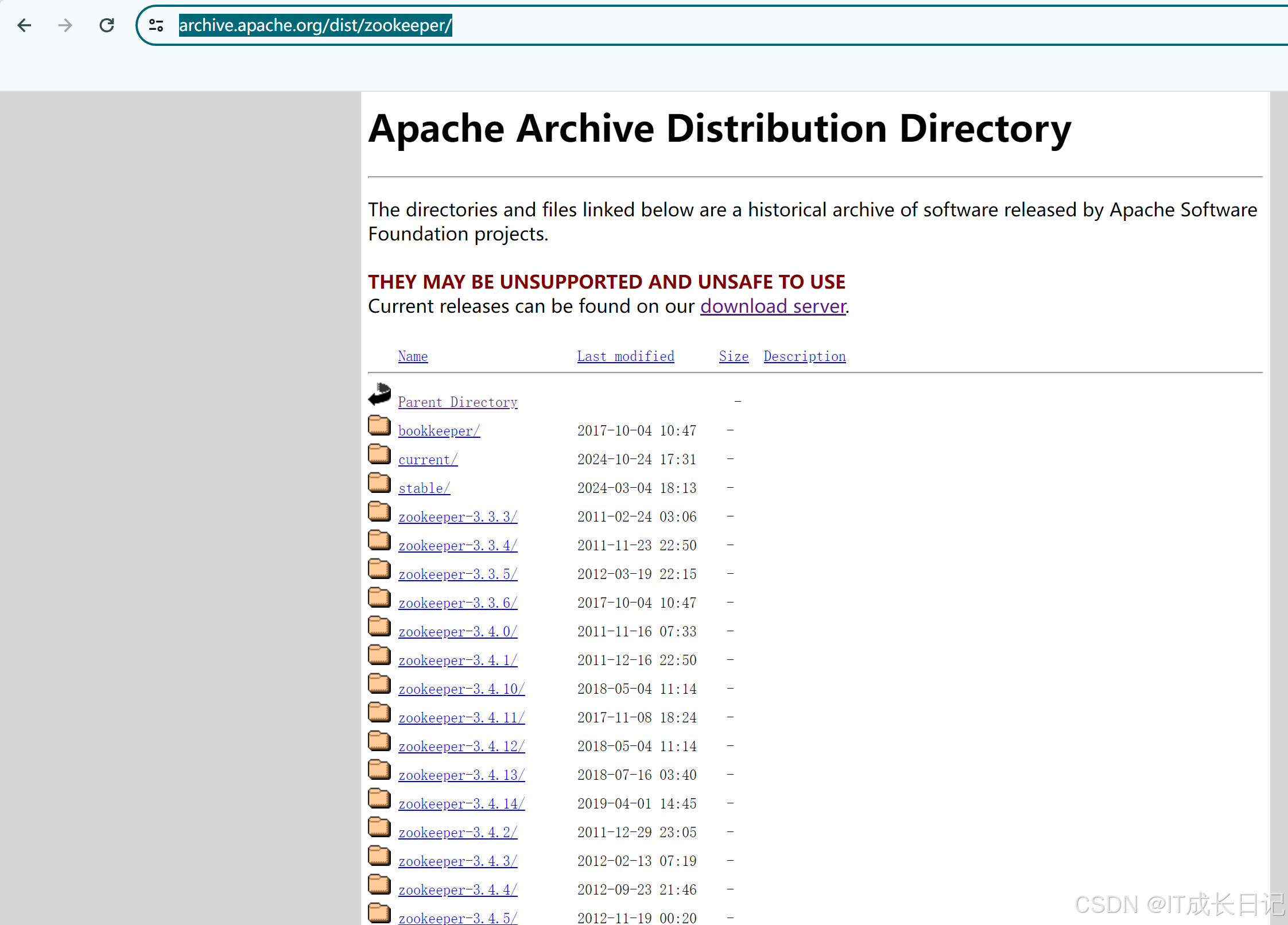
Task: Click the browser forward arrow button
Action: tap(65, 25)
